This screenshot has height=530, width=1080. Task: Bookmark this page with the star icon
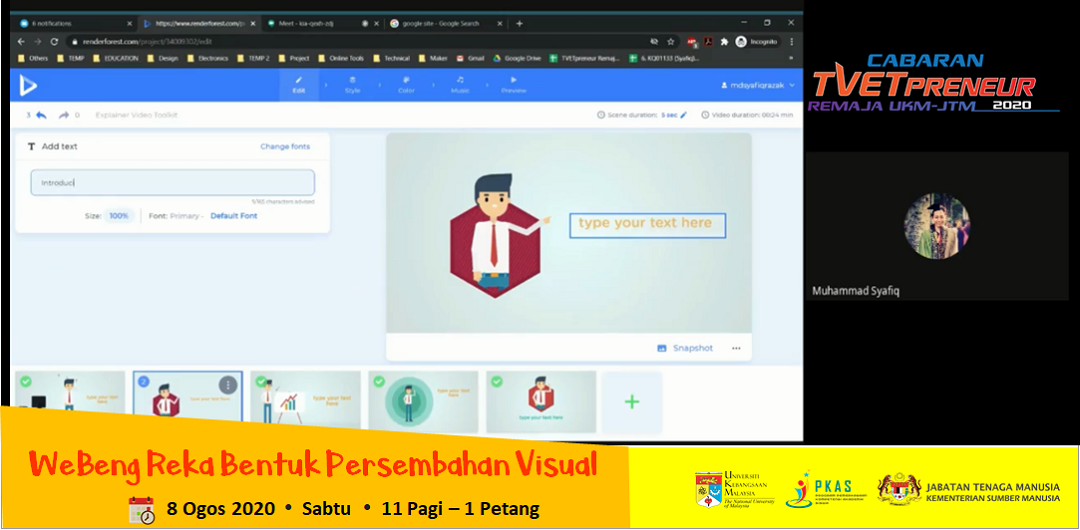670,42
